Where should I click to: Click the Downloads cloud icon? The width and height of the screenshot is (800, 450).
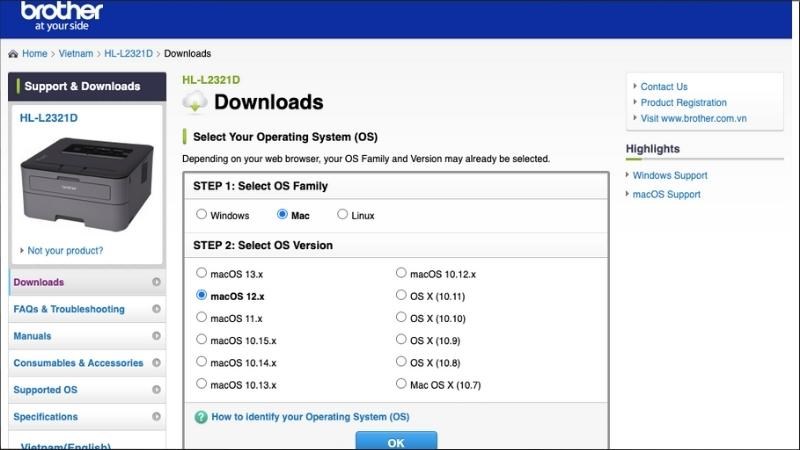(195, 101)
